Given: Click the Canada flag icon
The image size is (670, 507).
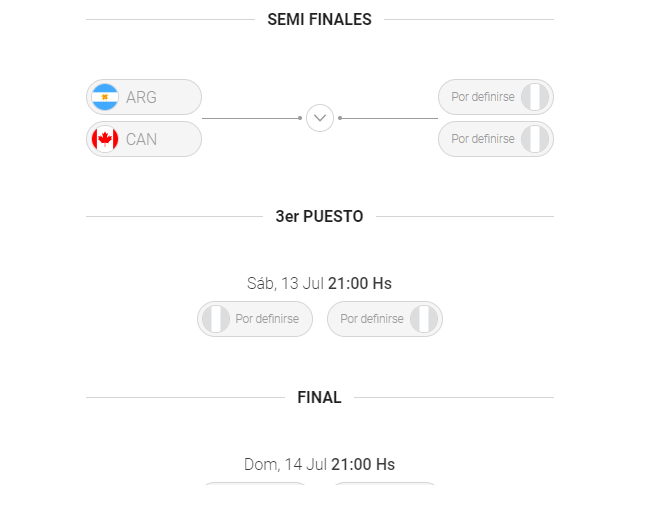Looking at the screenshot, I should (x=105, y=139).
